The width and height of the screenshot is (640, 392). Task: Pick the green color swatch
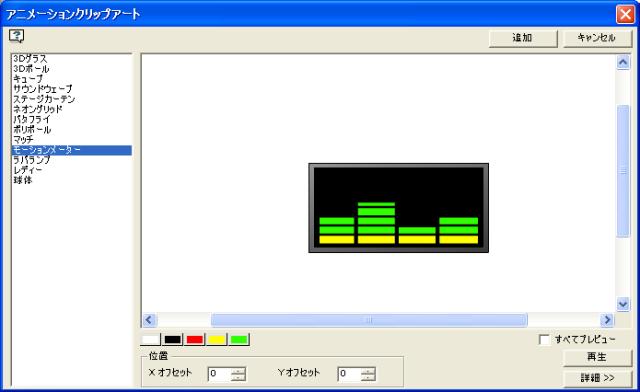239,340
